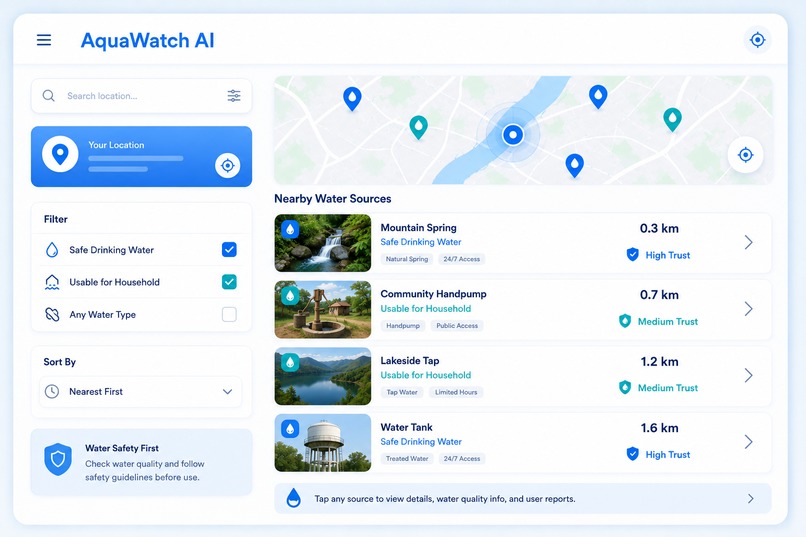
Task: Click the Search location field
Action: pos(141,96)
